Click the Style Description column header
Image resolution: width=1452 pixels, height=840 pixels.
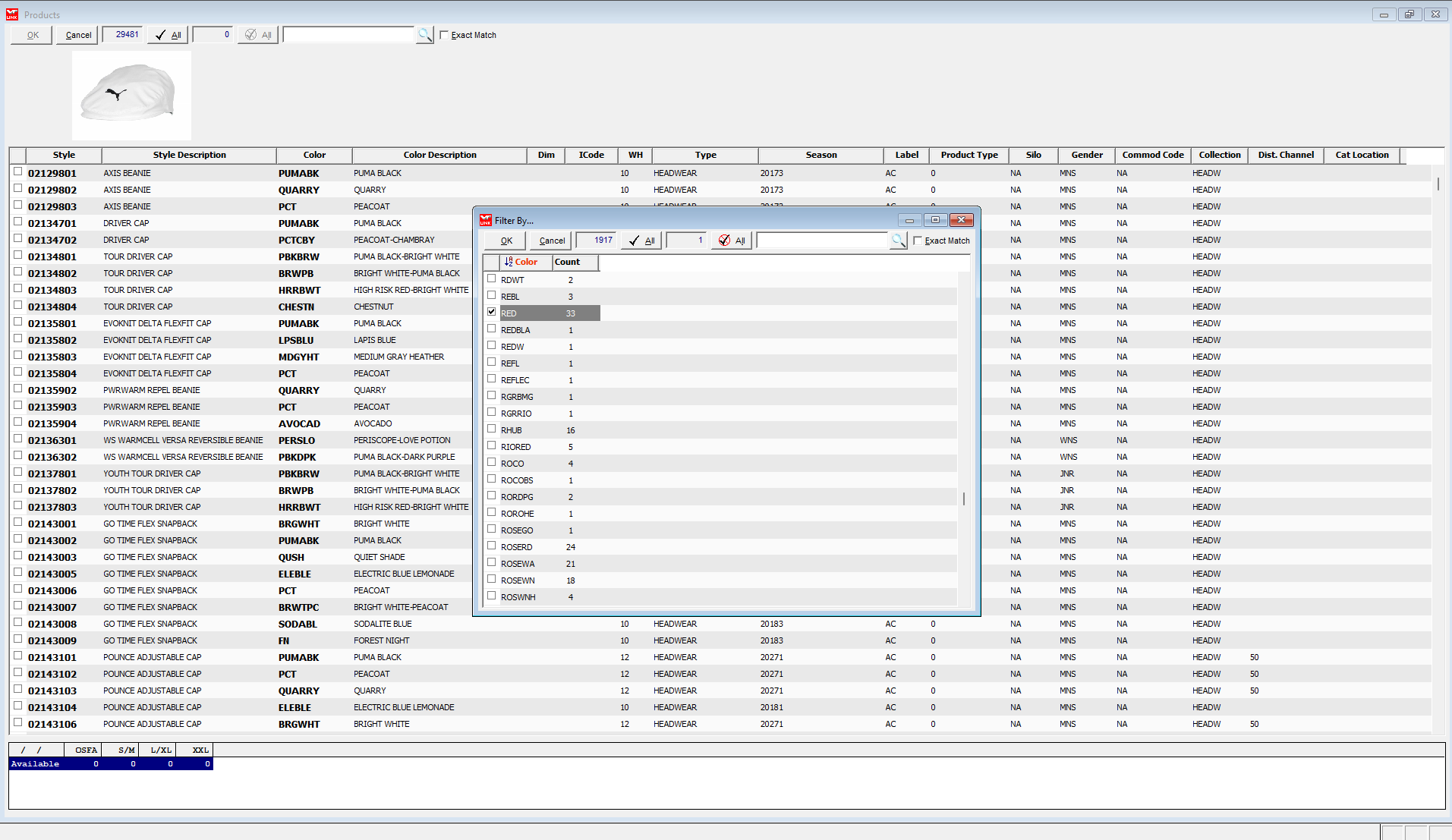189,155
